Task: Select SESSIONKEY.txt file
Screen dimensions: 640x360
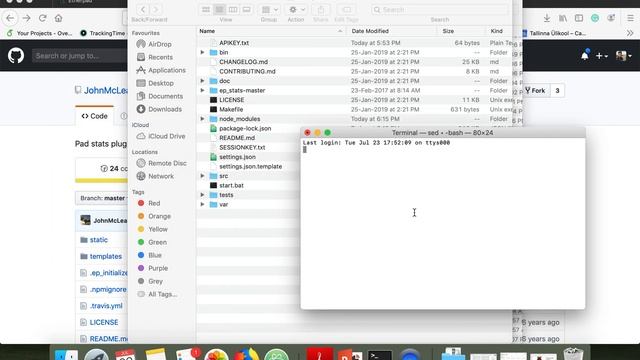Action: coord(242,147)
